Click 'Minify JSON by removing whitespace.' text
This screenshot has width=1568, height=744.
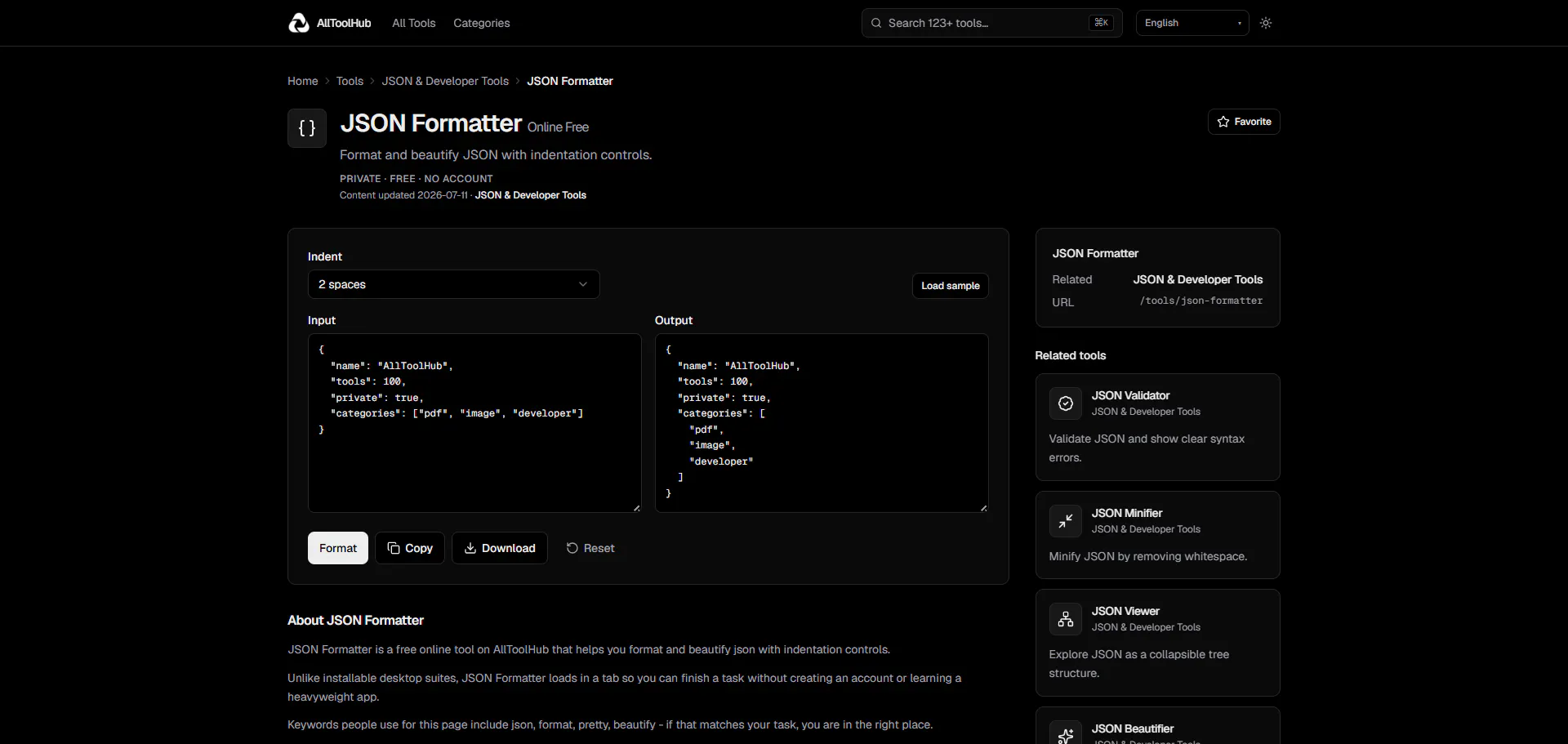click(1148, 557)
